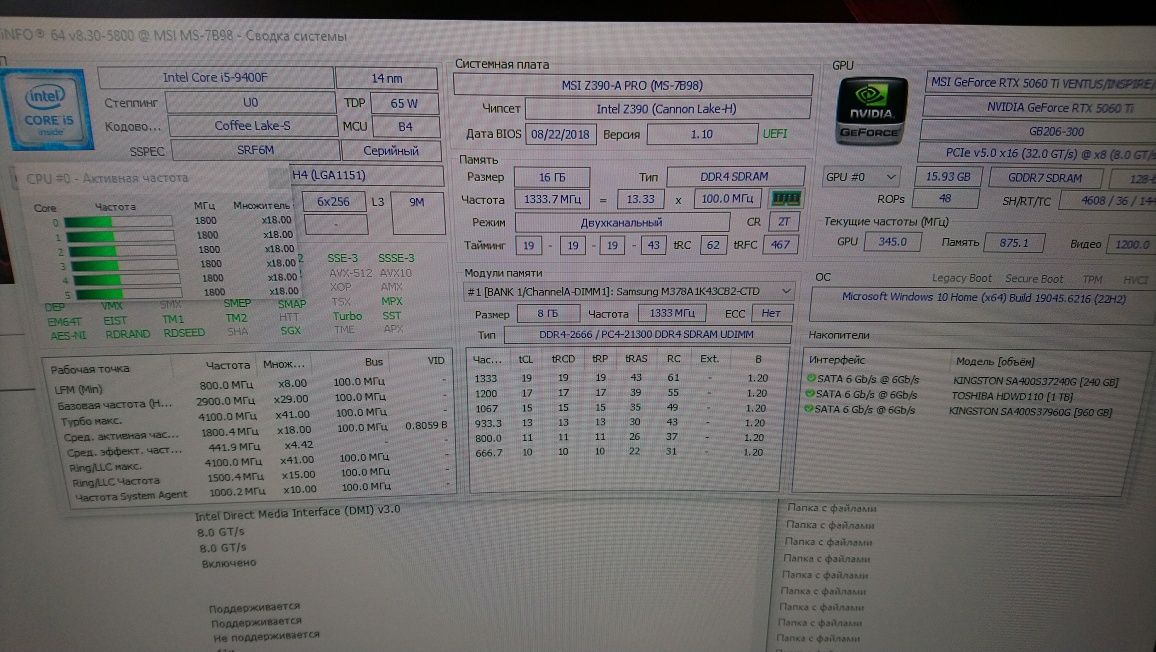Click the RDSEED feature flag
Viewport: 1156px width, 652px height.
coord(184,333)
